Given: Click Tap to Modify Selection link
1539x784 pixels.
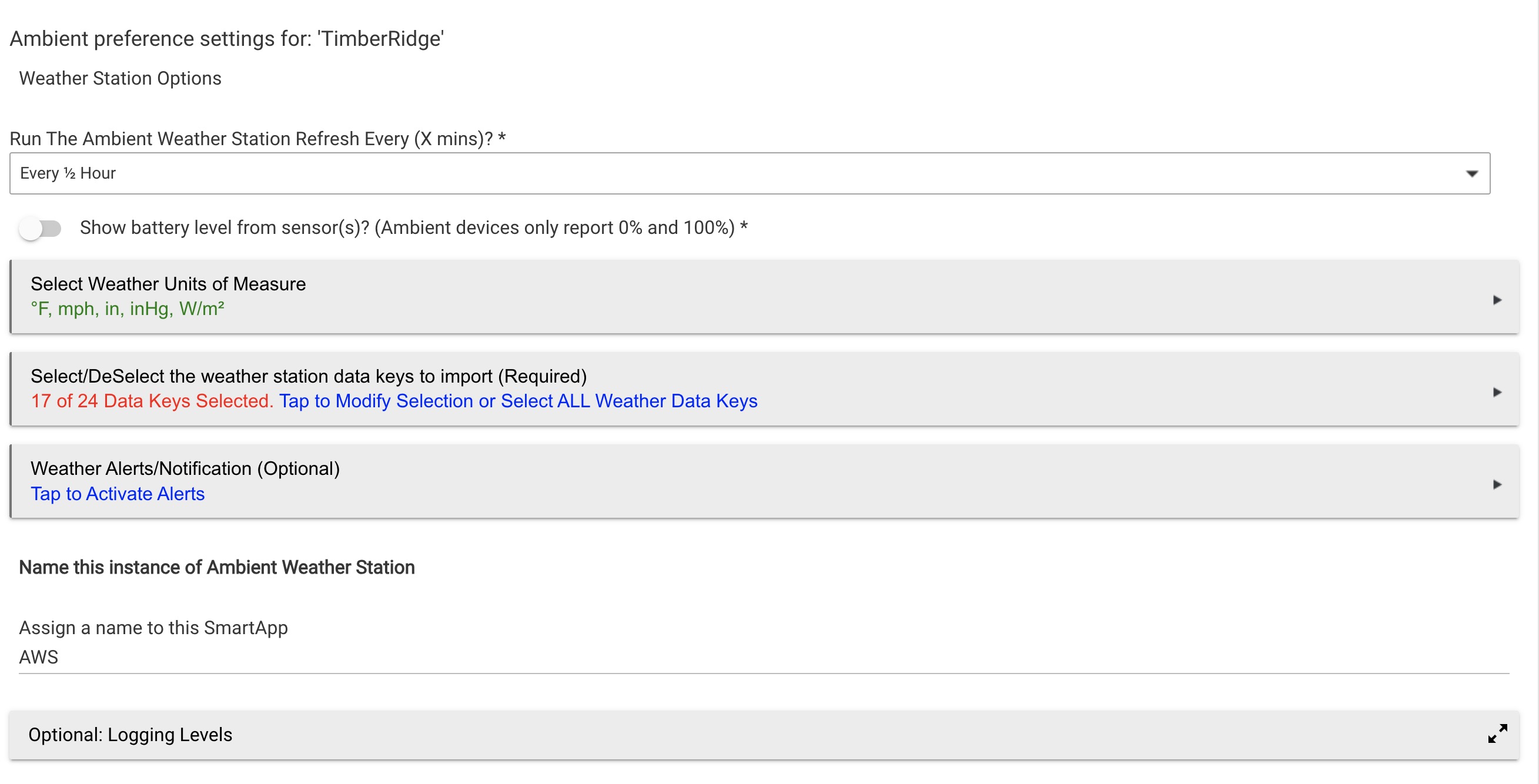Looking at the screenshot, I should coord(517,401).
